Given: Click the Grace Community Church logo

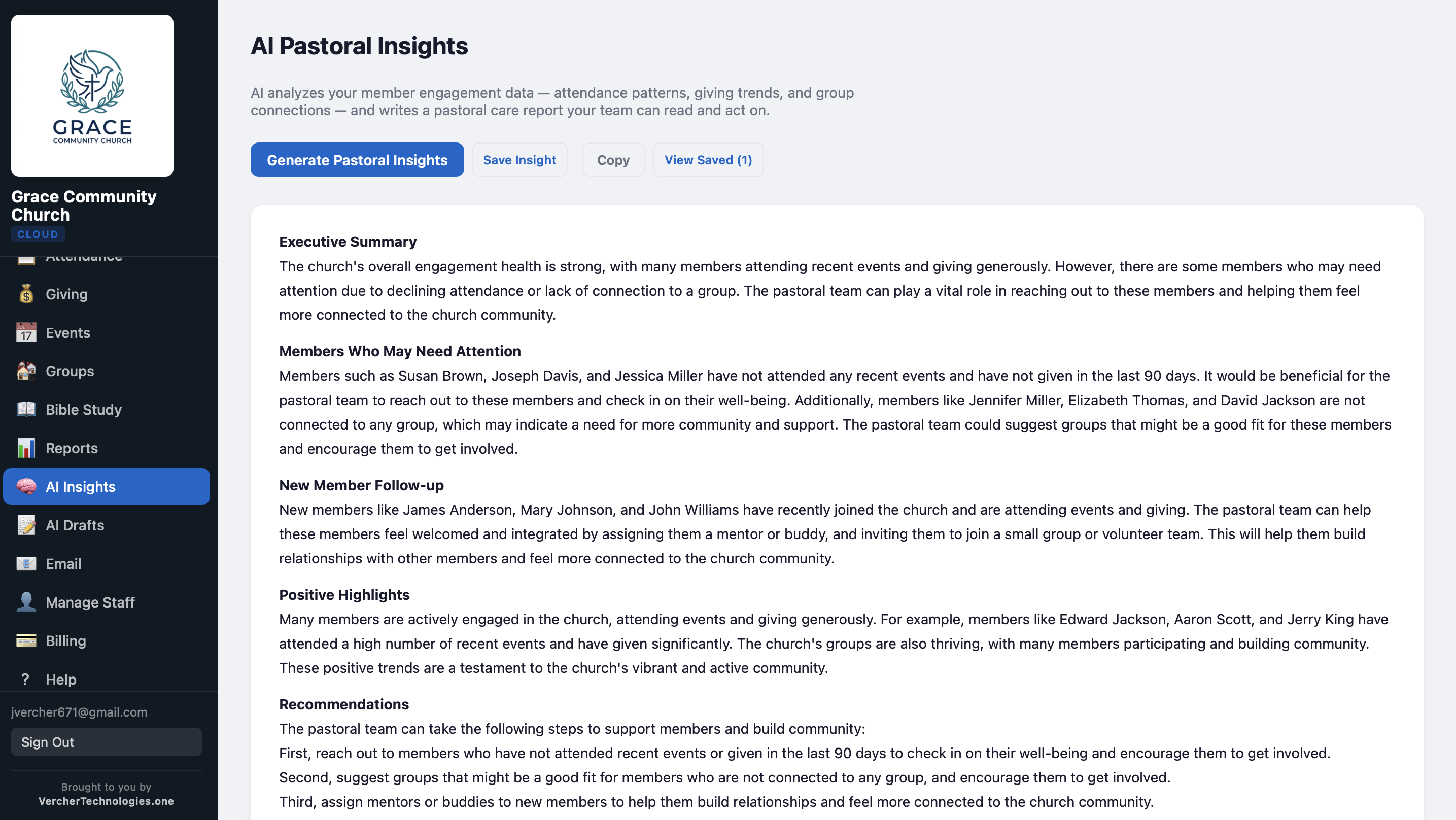Looking at the screenshot, I should coord(92,96).
